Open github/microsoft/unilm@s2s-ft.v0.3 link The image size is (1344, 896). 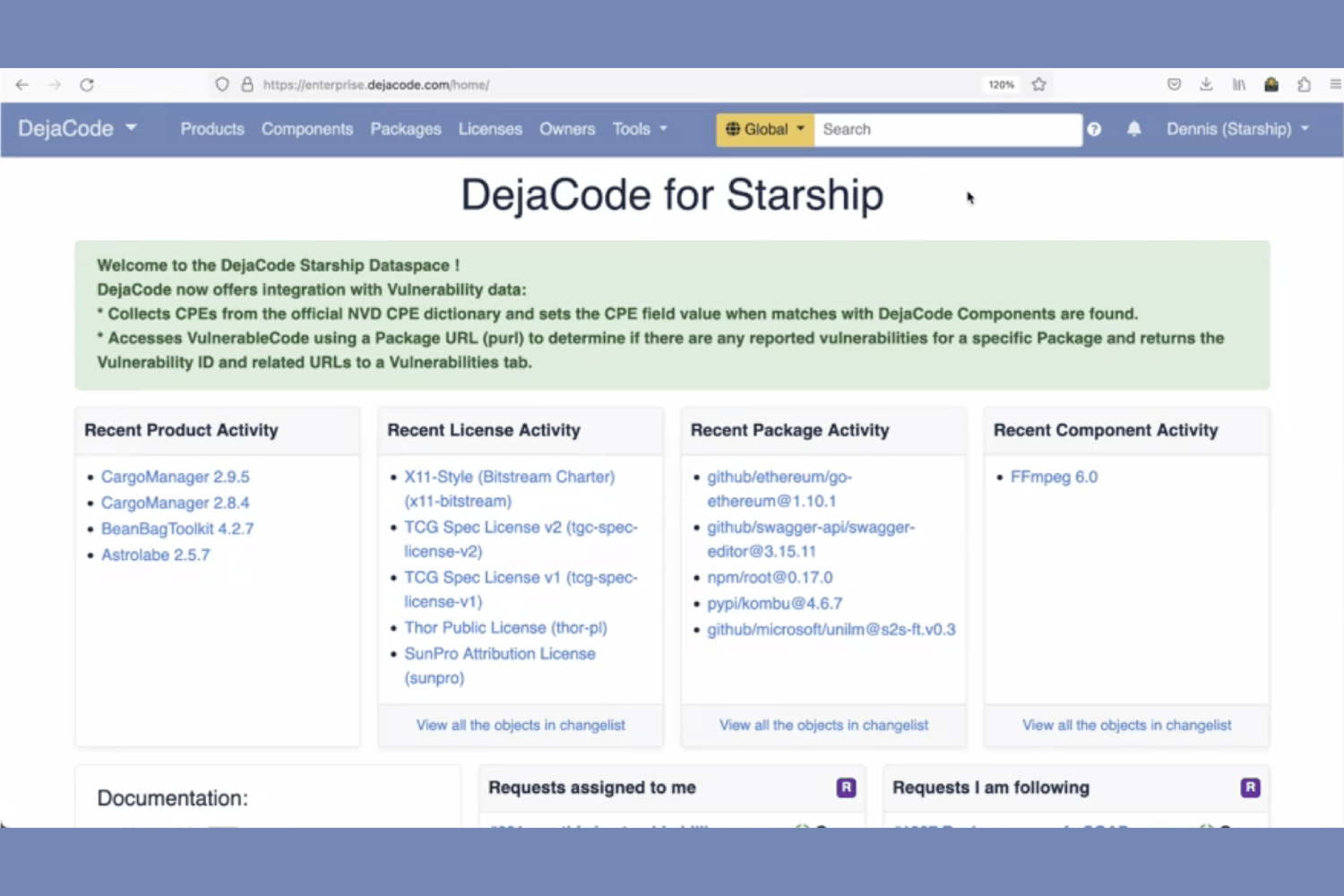click(x=831, y=630)
